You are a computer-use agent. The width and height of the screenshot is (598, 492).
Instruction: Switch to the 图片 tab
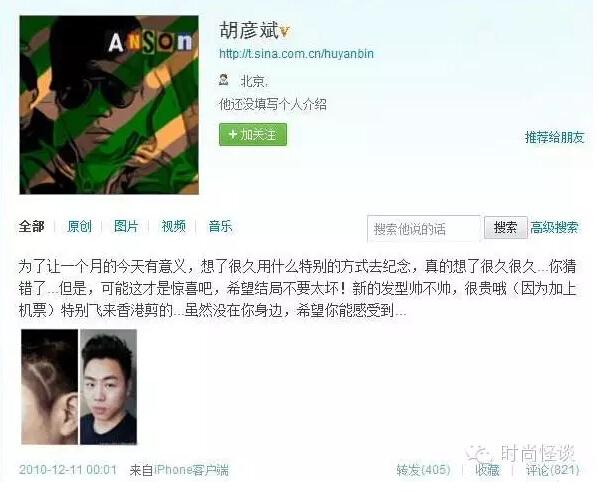(126, 226)
